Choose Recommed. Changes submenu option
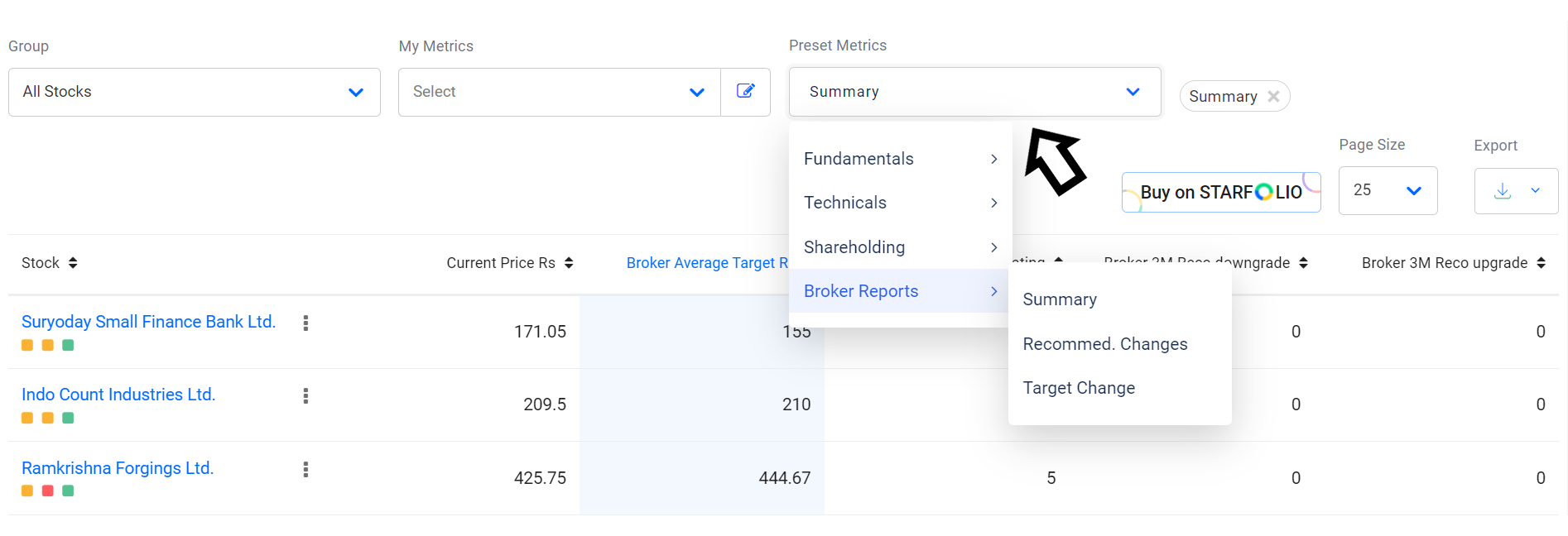Screen dimensions: 1568x536 (1105, 344)
